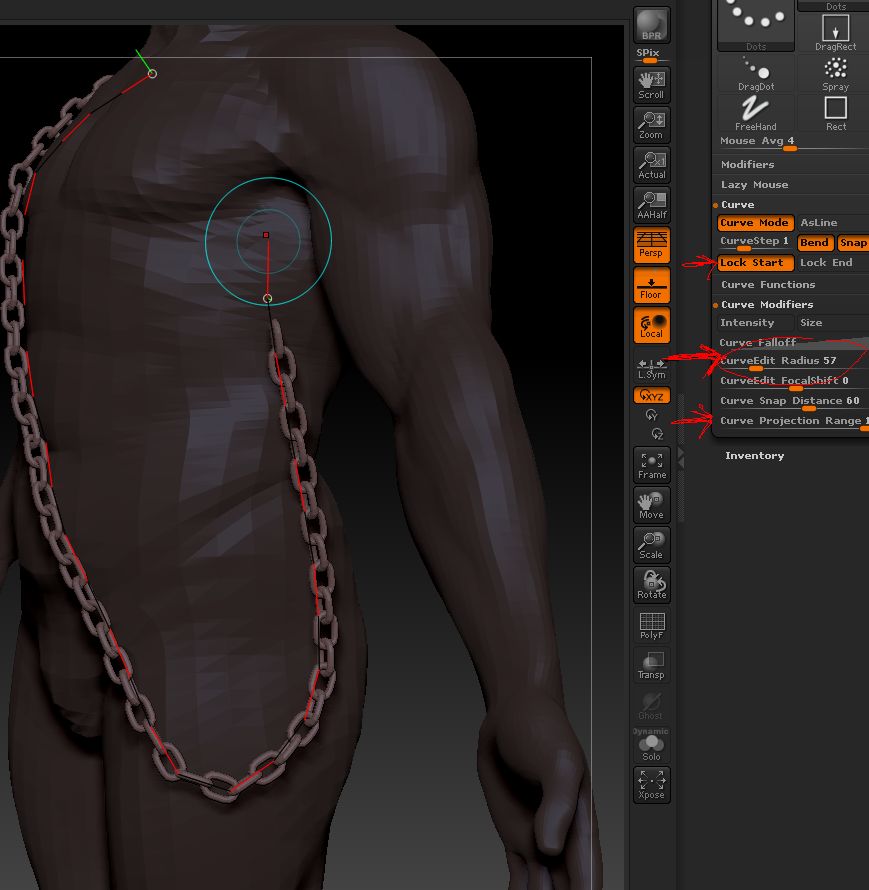Collapse the Curve section

(x=737, y=205)
